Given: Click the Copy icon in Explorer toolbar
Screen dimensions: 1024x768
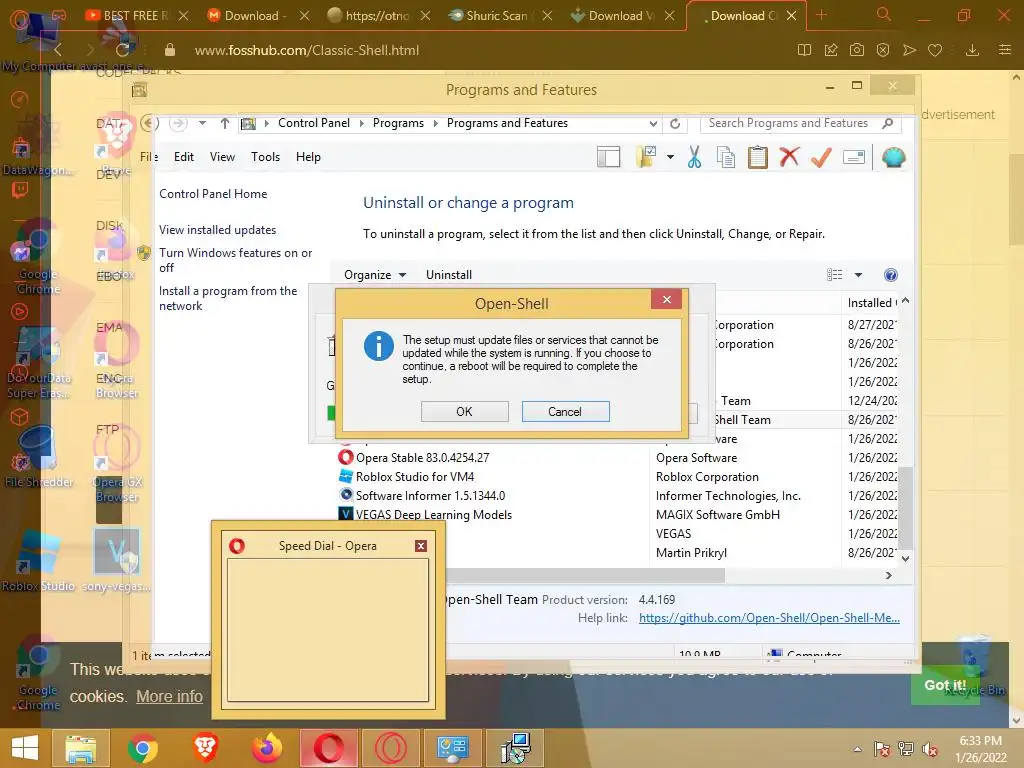Looking at the screenshot, I should pos(726,157).
